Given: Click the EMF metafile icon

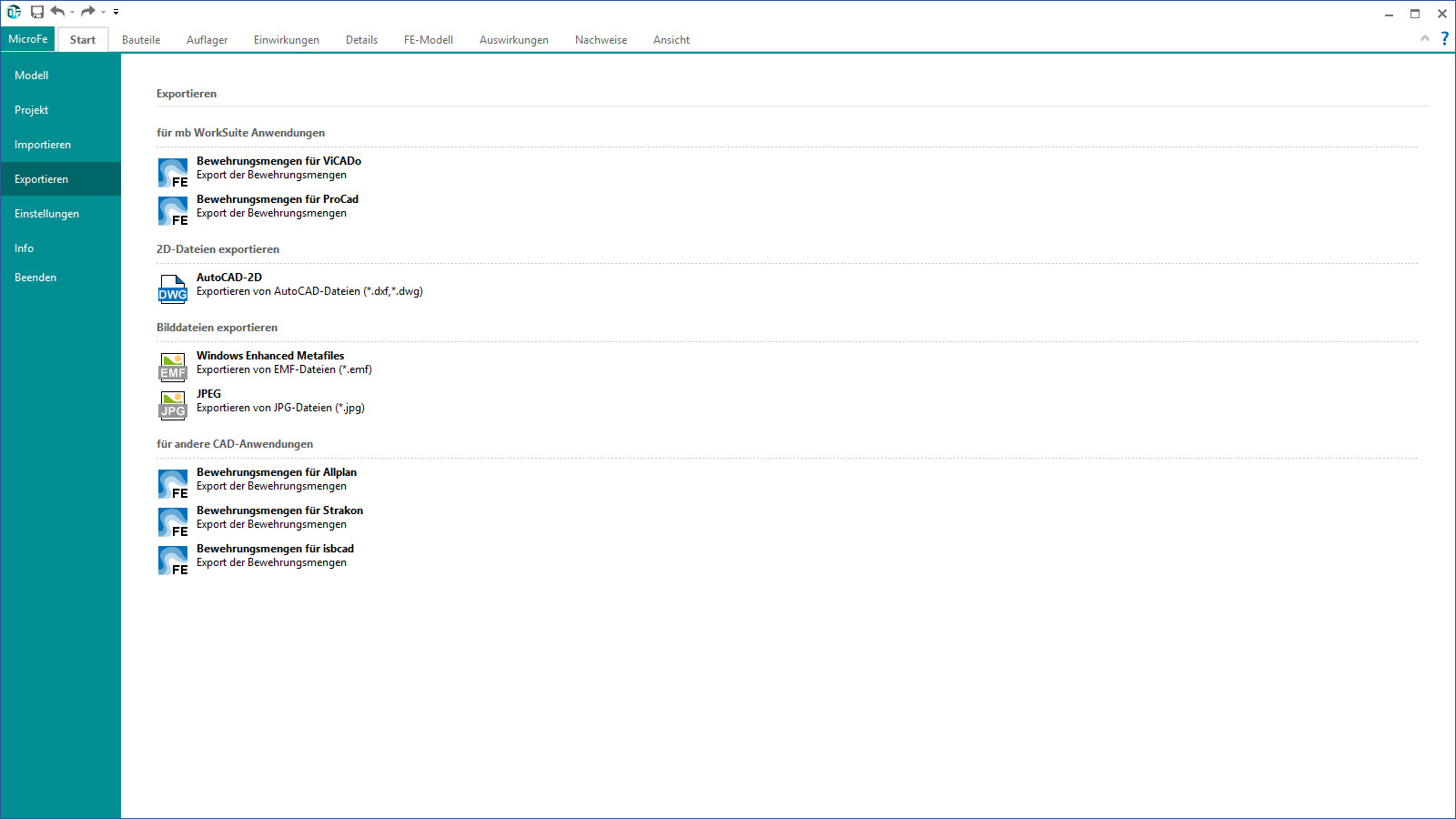Looking at the screenshot, I should click(173, 368).
